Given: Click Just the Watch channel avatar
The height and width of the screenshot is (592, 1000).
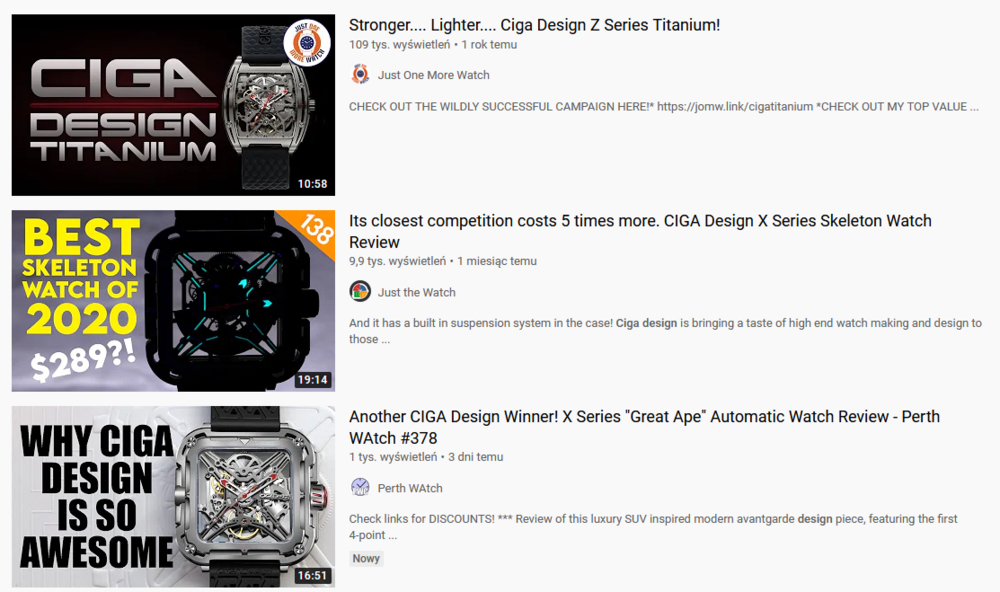Looking at the screenshot, I should [x=360, y=292].
